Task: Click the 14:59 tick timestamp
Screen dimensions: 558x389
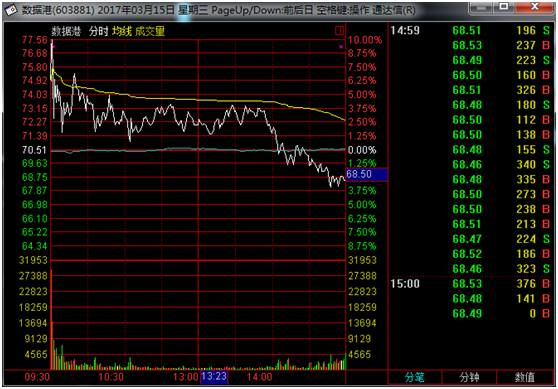Action: pos(405,31)
